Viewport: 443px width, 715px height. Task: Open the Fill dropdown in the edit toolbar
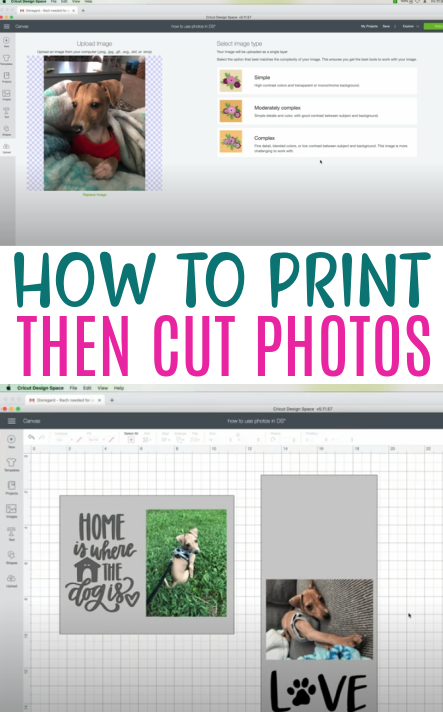96,440
